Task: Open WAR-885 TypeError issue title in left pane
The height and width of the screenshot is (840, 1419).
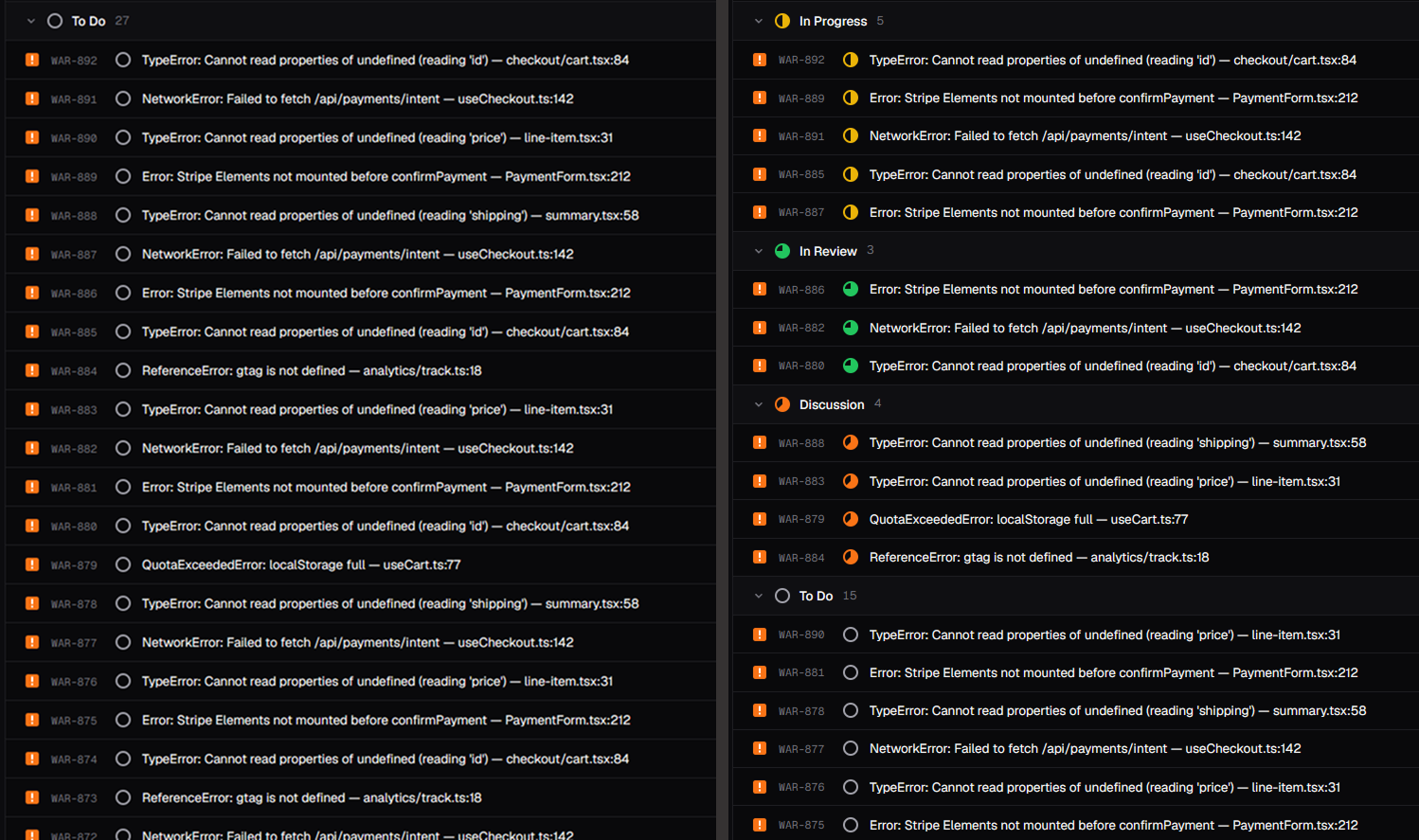Action: pos(386,331)
